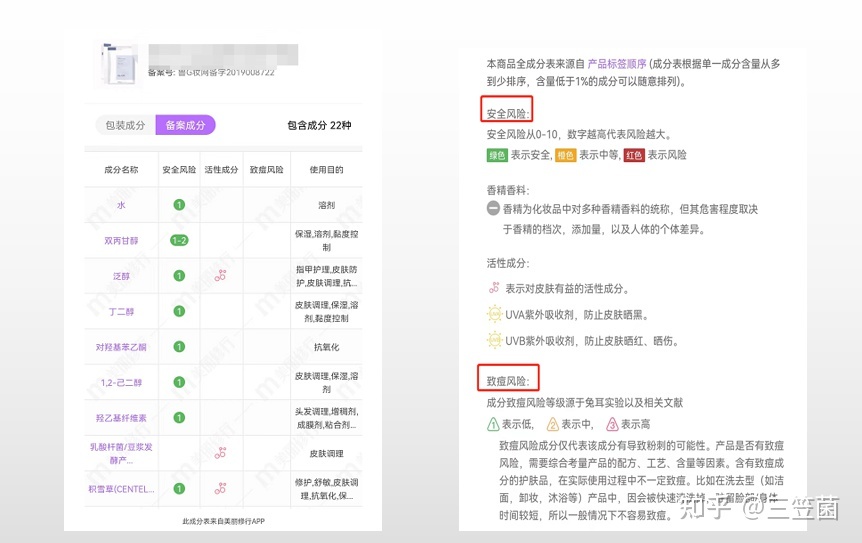Open the 产品标签顺序 link
Viewport: 862px width, 543px height.
(617, 64)
